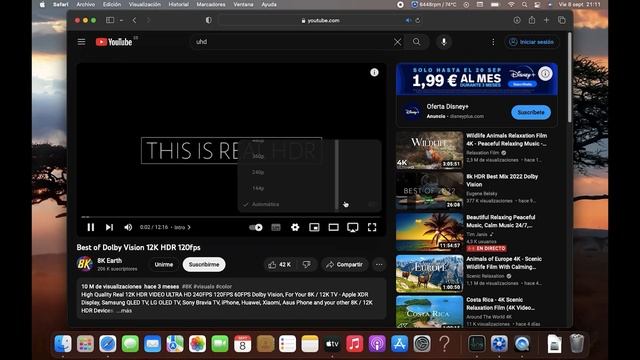Like the video (42 K)
Screen dimensions: 640x360
click(279, 264)
